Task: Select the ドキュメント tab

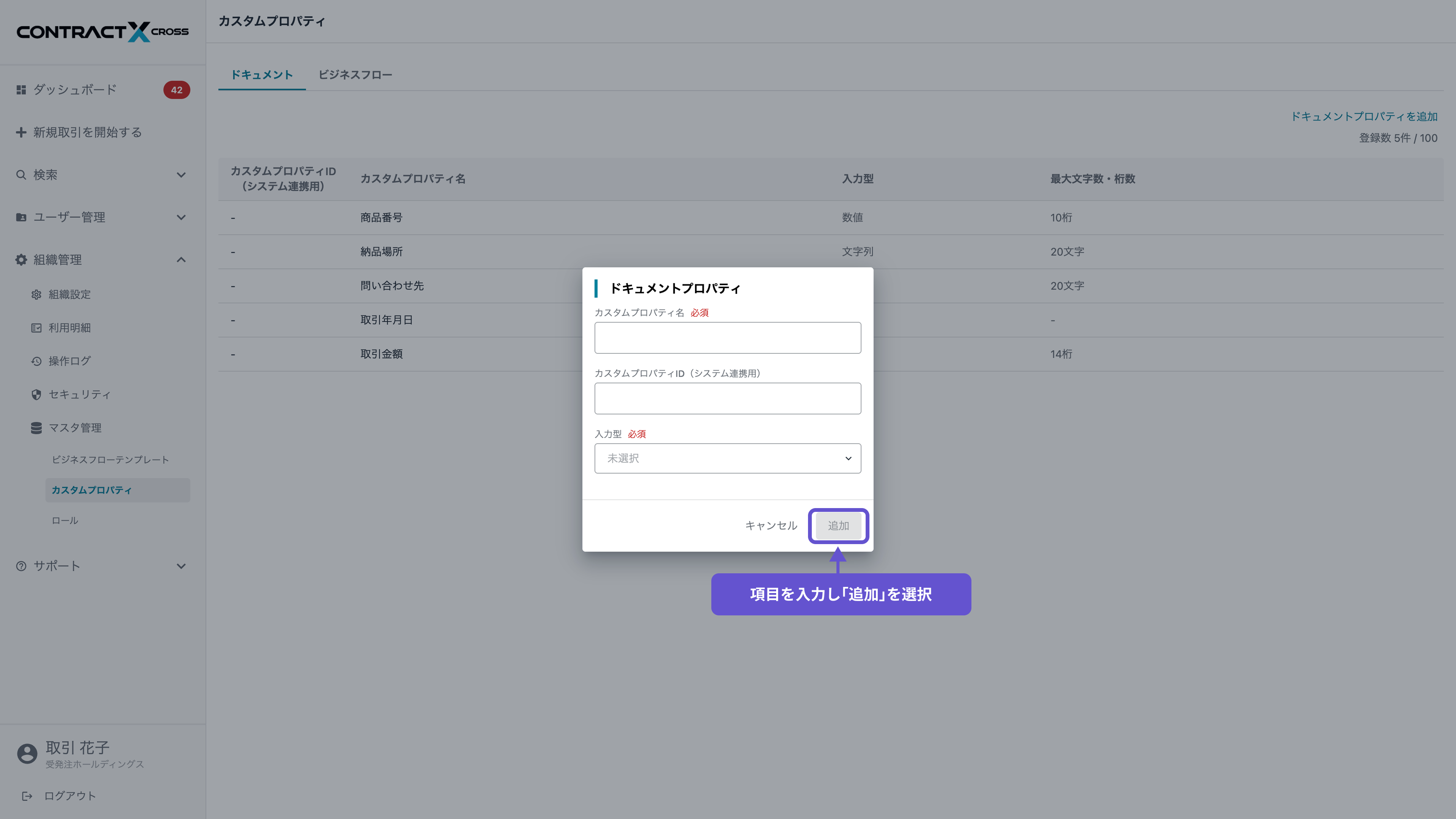Action: (x=262, y=75)
